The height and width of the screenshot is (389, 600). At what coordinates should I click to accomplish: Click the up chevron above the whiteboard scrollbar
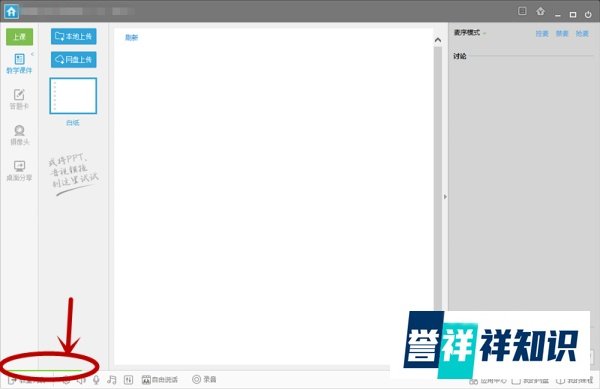click(438, 40)
